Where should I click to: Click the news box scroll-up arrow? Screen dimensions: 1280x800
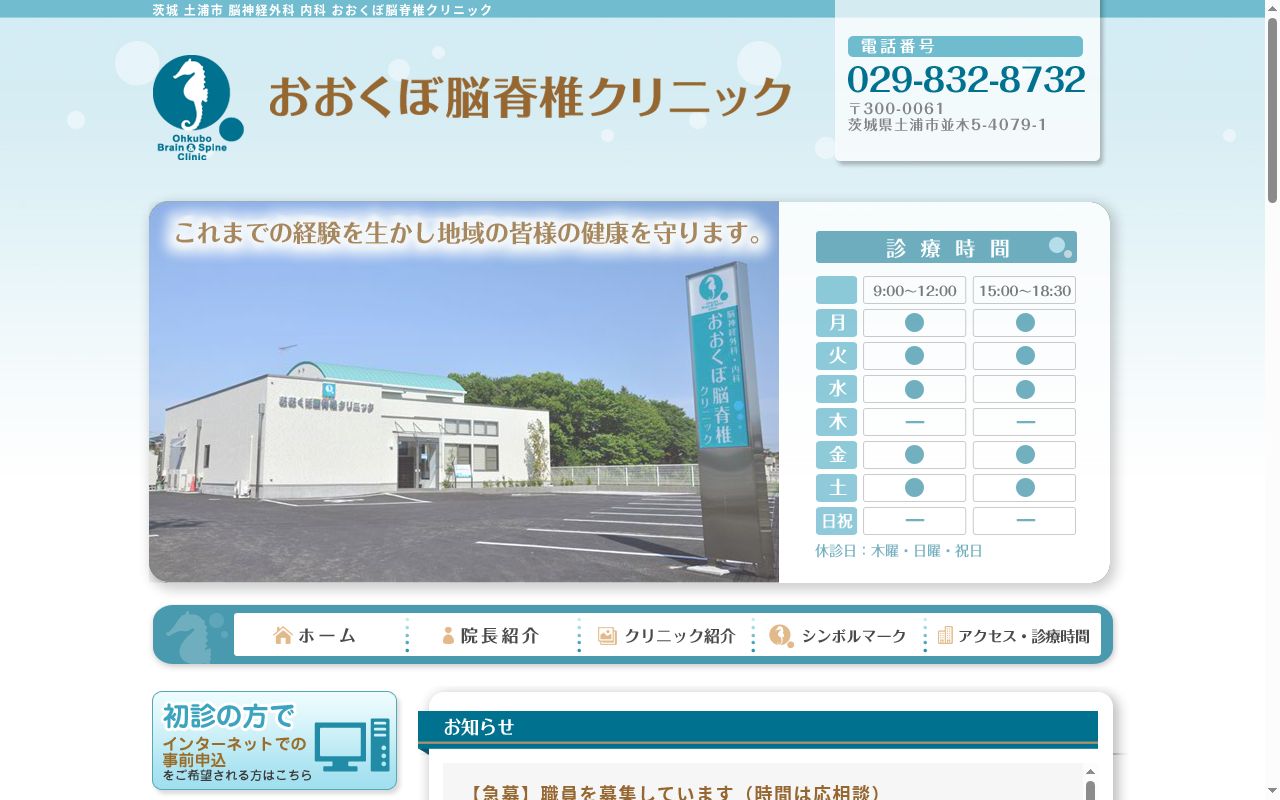[1090, 772]
